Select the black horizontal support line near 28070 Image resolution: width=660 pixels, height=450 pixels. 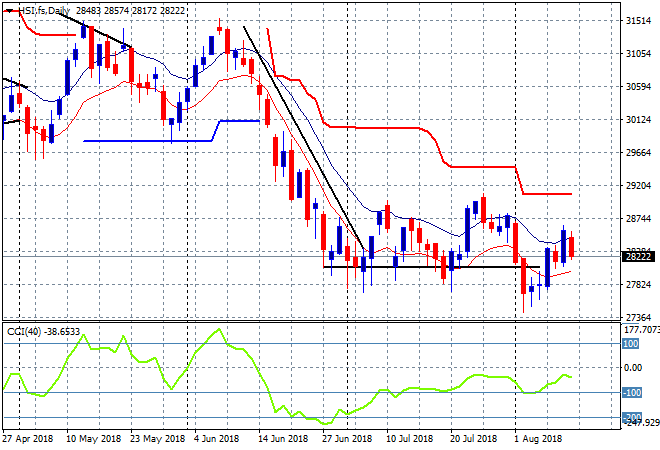point(431,267)
